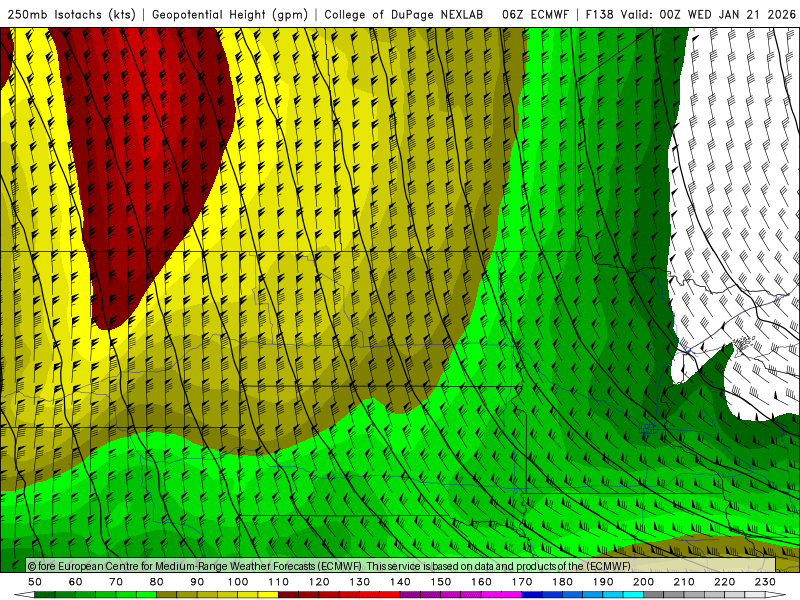800x600 pixels.
Task: Click the "00Z WED JAN 21 2026" valid time
Action: [728, 14]
